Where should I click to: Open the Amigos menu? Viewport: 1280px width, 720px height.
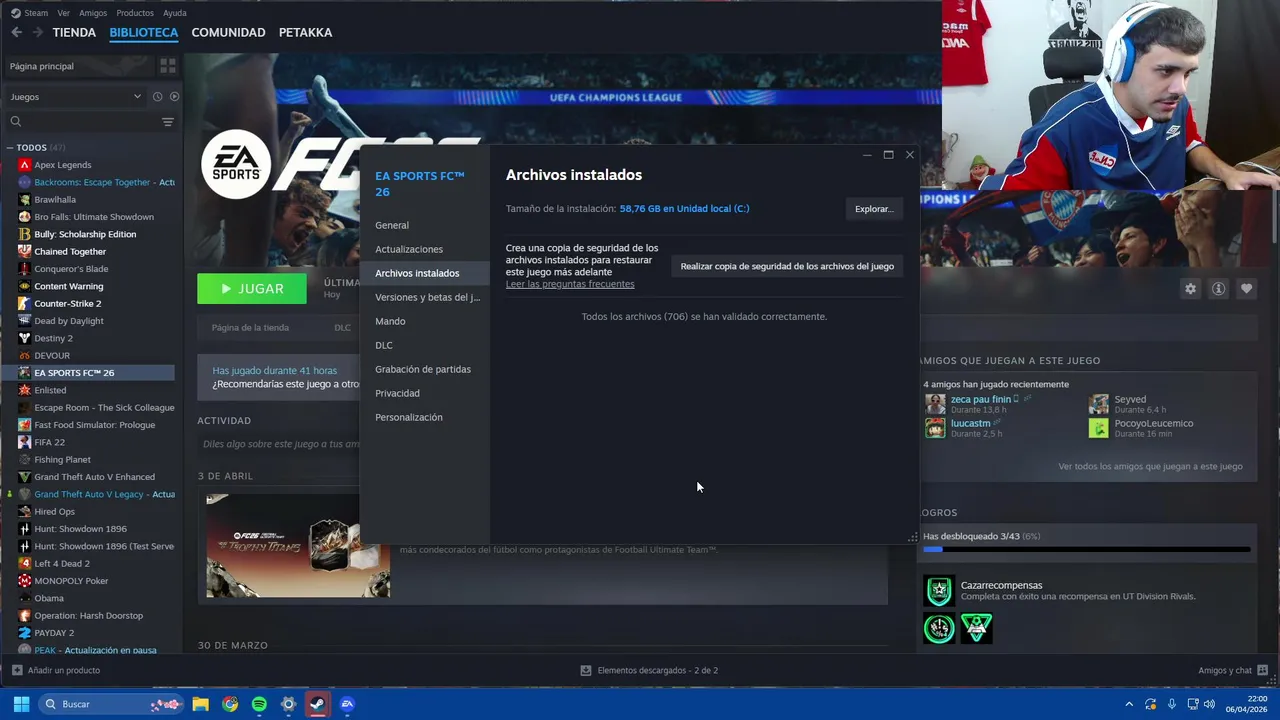[x=93, y=13]
